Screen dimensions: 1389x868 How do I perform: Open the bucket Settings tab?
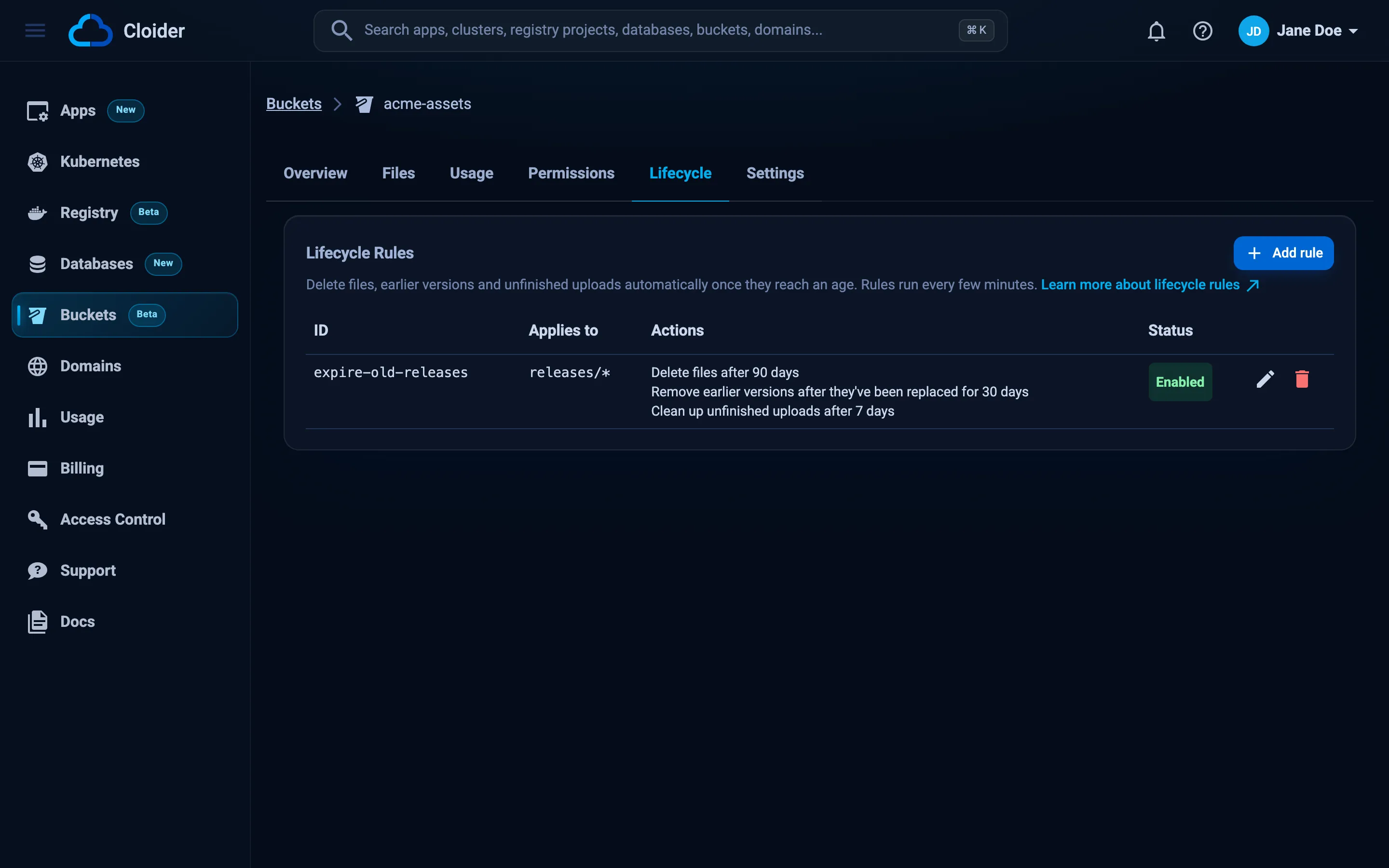(775, 174)
